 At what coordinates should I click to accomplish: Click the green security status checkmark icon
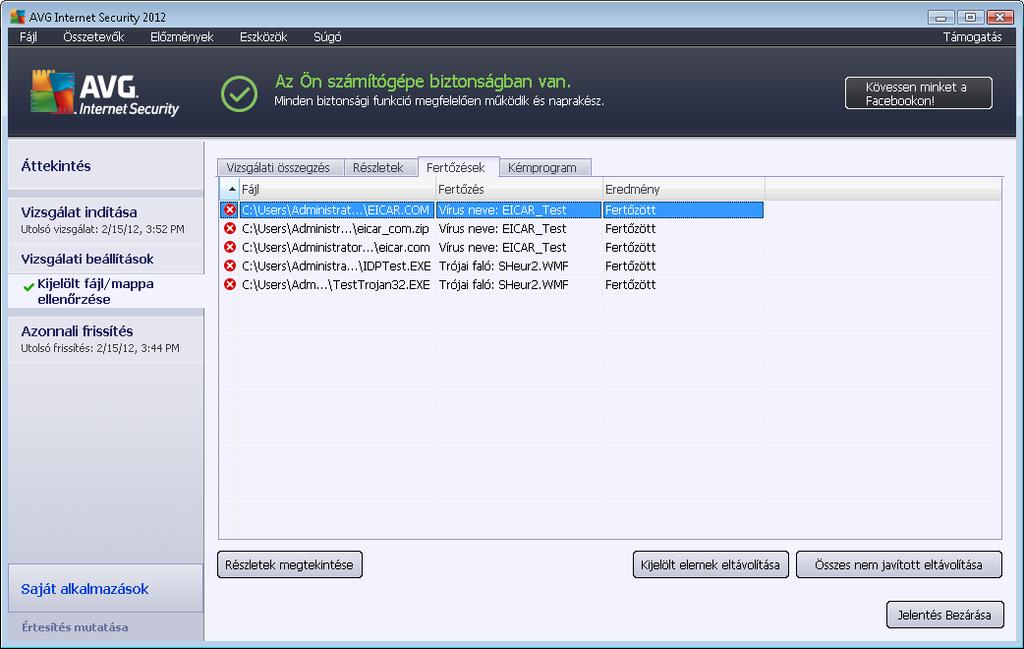(239, 93)
